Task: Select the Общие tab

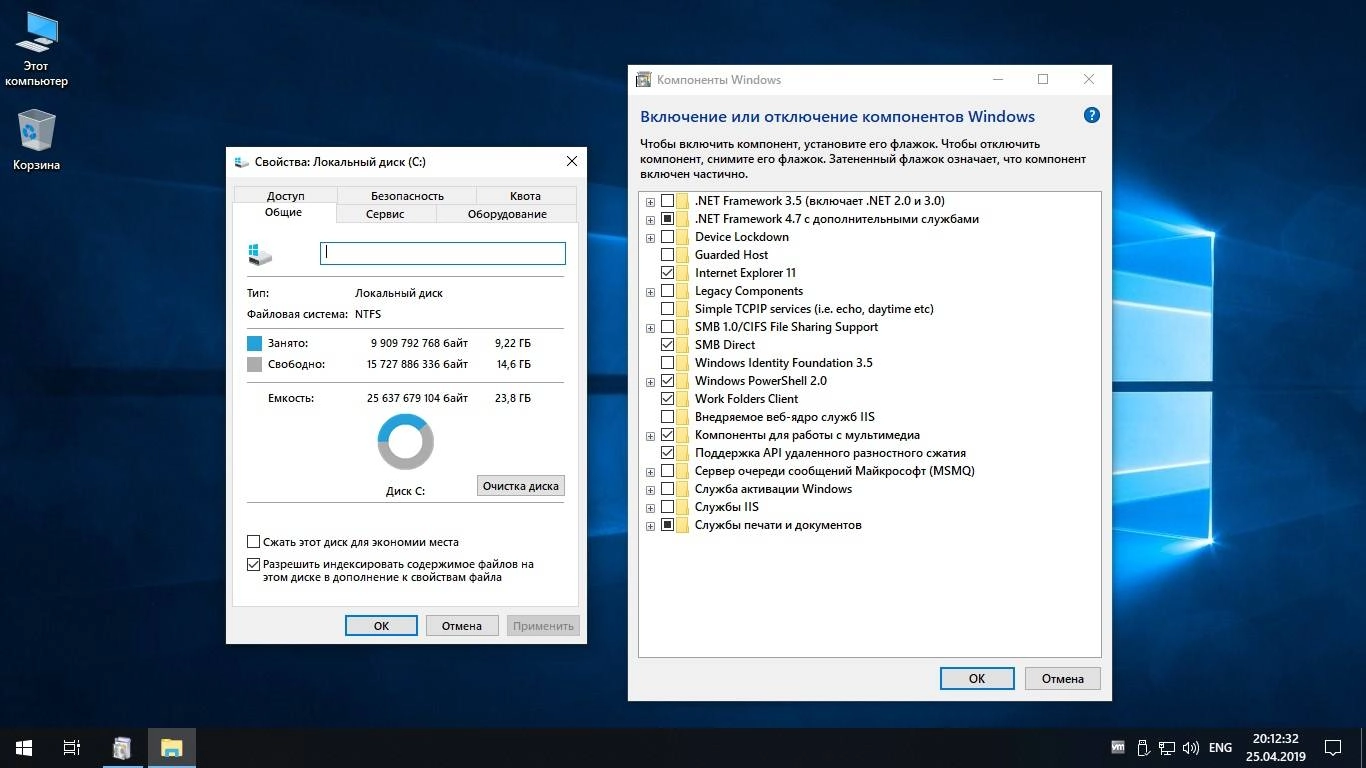Action: (x=284, y=213)
